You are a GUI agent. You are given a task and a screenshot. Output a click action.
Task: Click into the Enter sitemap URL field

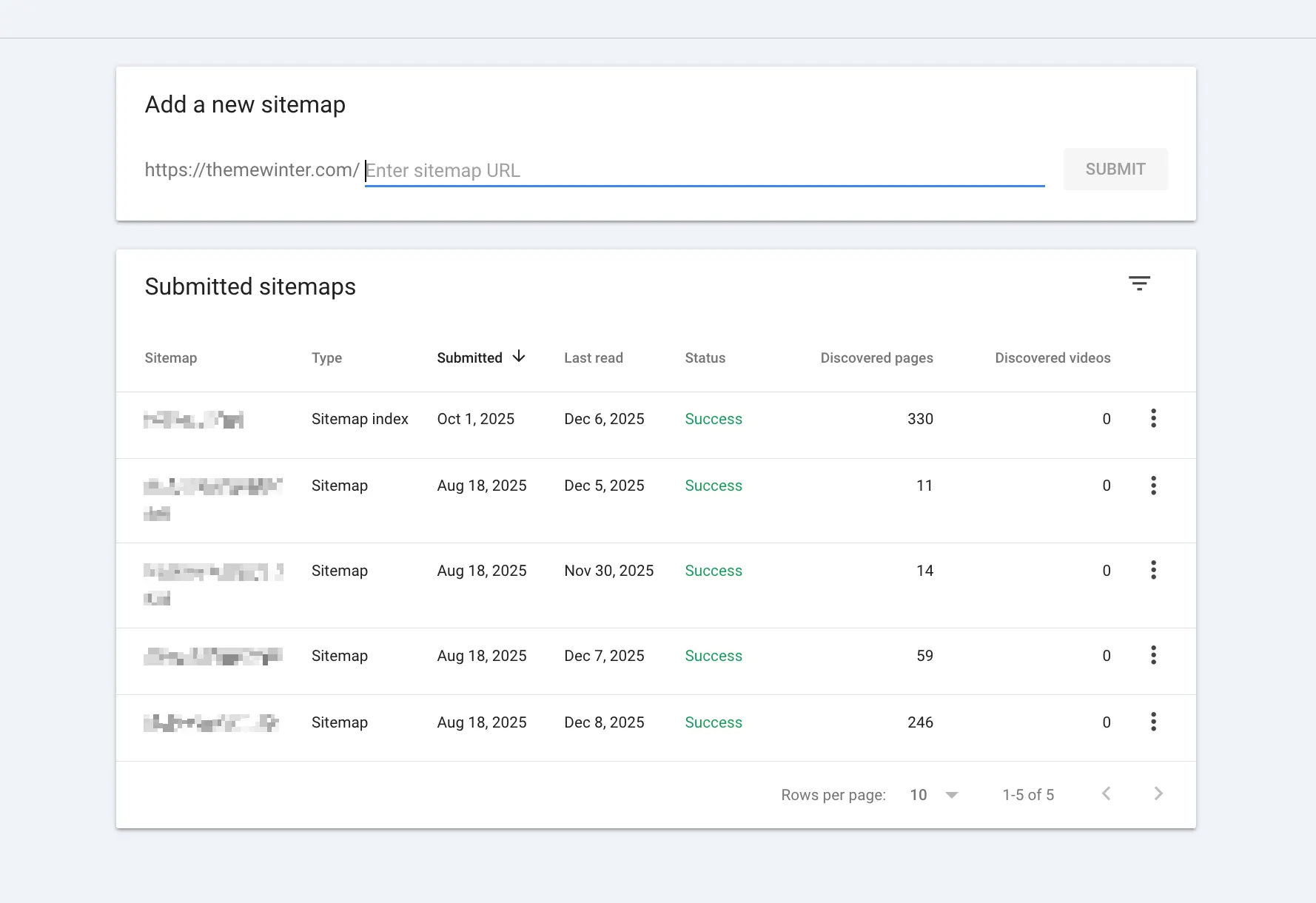click(703, 170)
